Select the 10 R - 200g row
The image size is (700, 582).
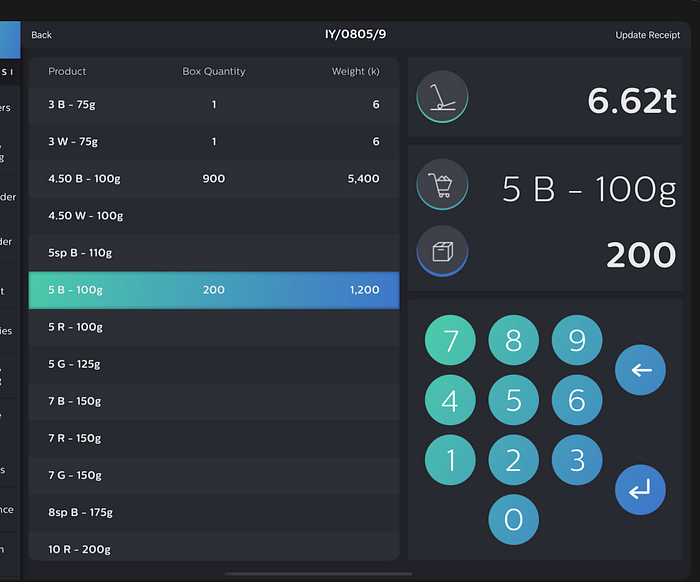(x=214, y=546)
